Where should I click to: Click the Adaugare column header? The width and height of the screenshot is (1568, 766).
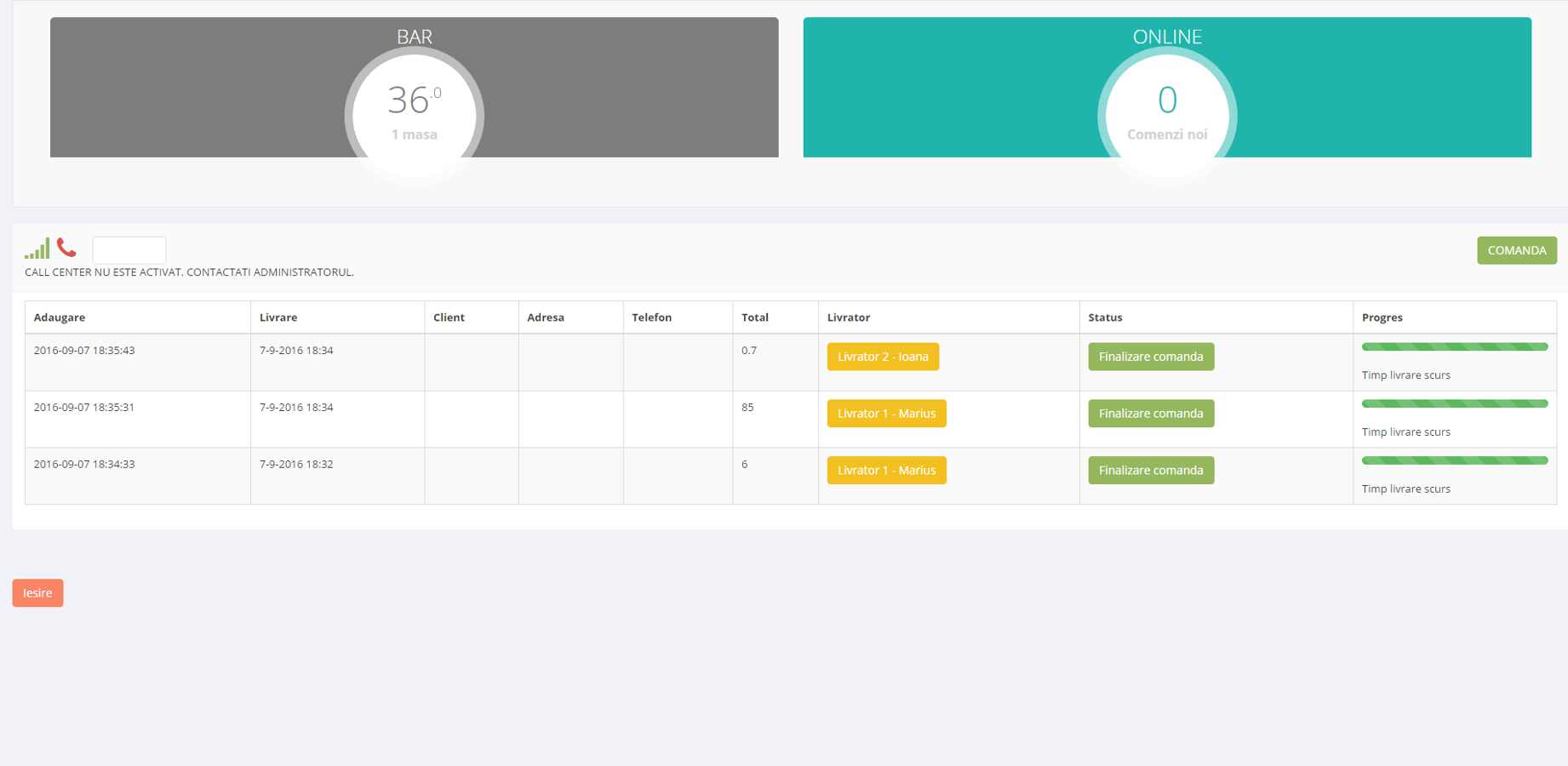[60, 317]
